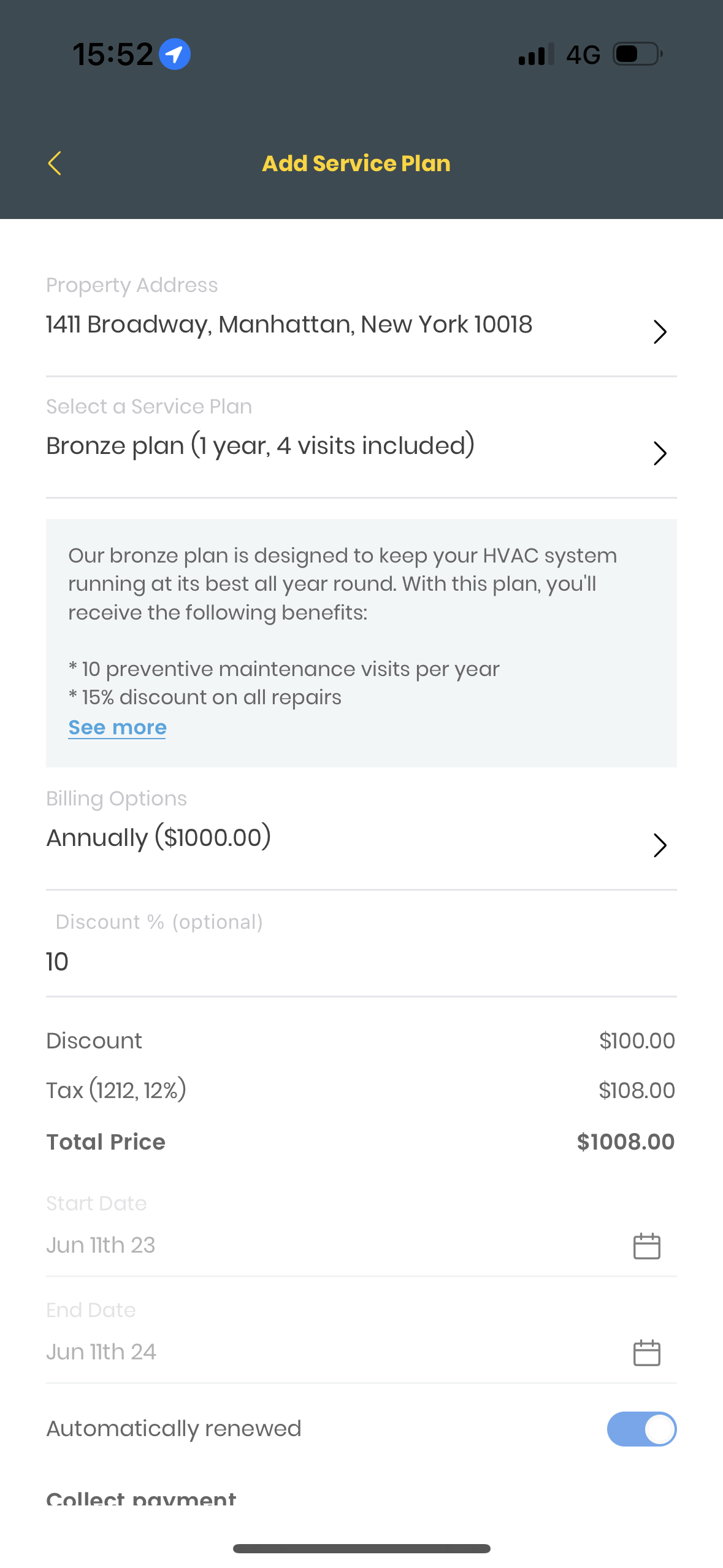Expand the Select a Service Plan chevron

[660, 453]
